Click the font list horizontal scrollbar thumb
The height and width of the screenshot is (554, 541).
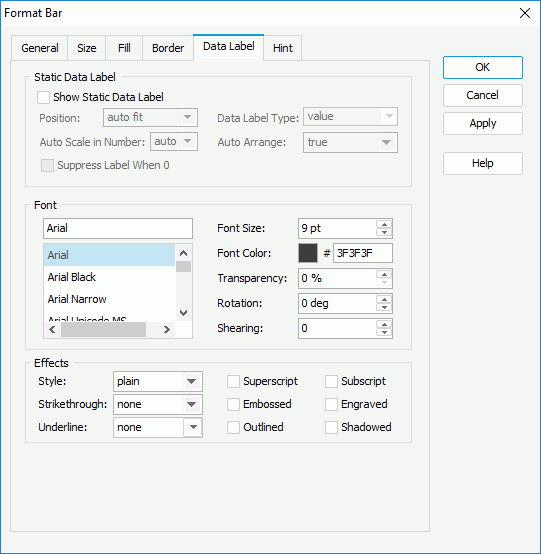pos(103,330)
